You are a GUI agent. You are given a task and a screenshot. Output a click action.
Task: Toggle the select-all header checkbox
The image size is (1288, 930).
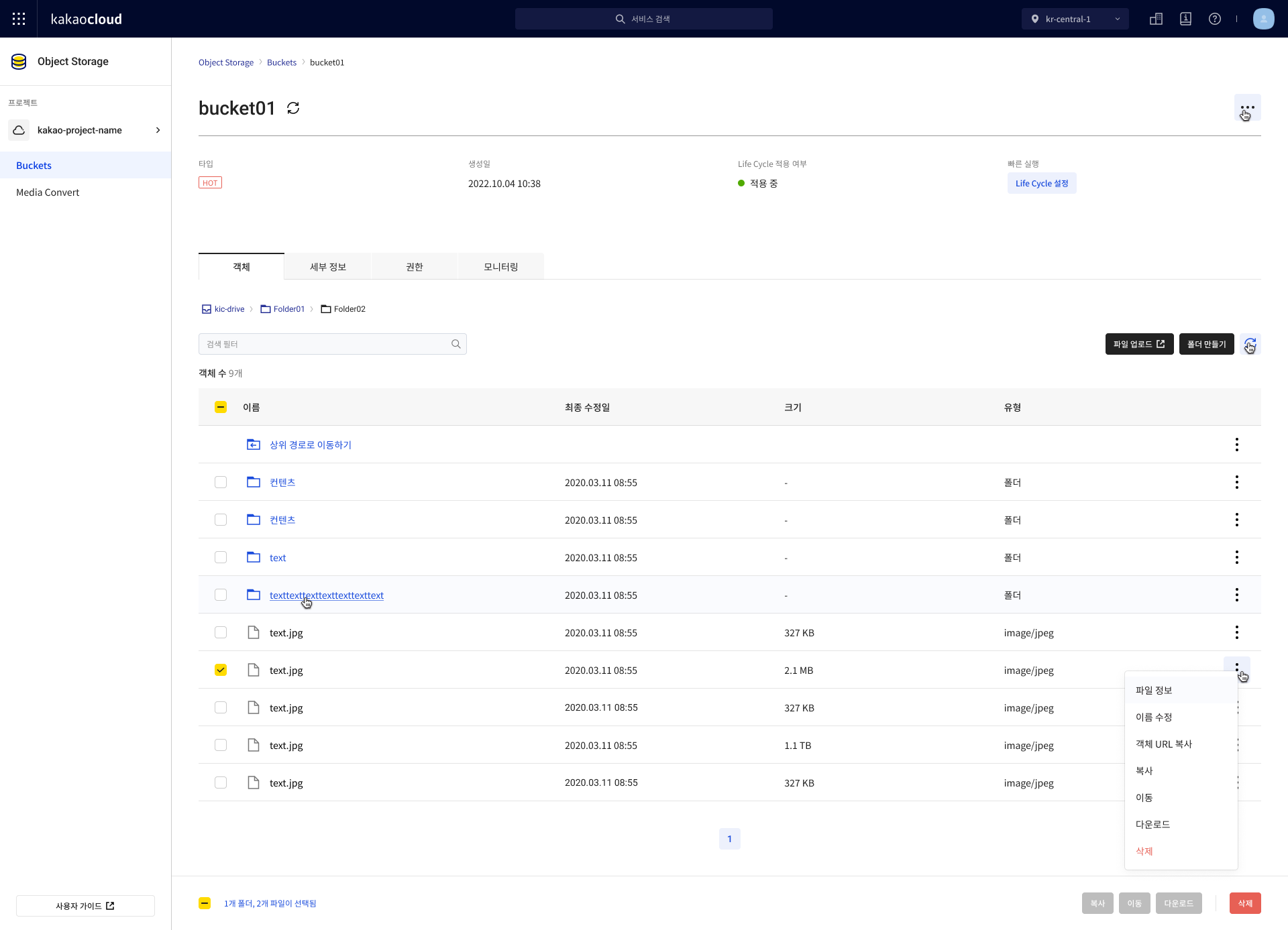coord(221,407)
